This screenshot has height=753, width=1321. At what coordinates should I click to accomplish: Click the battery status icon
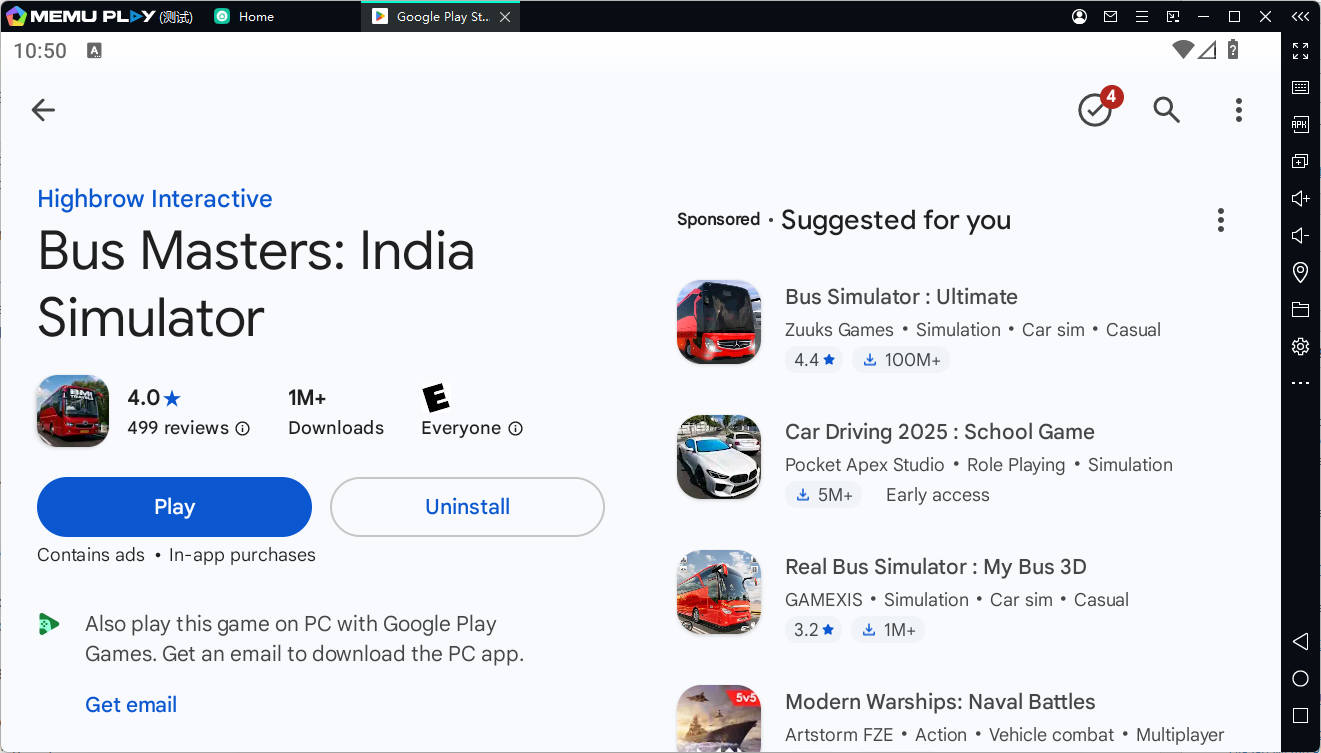coord(1234,50)
